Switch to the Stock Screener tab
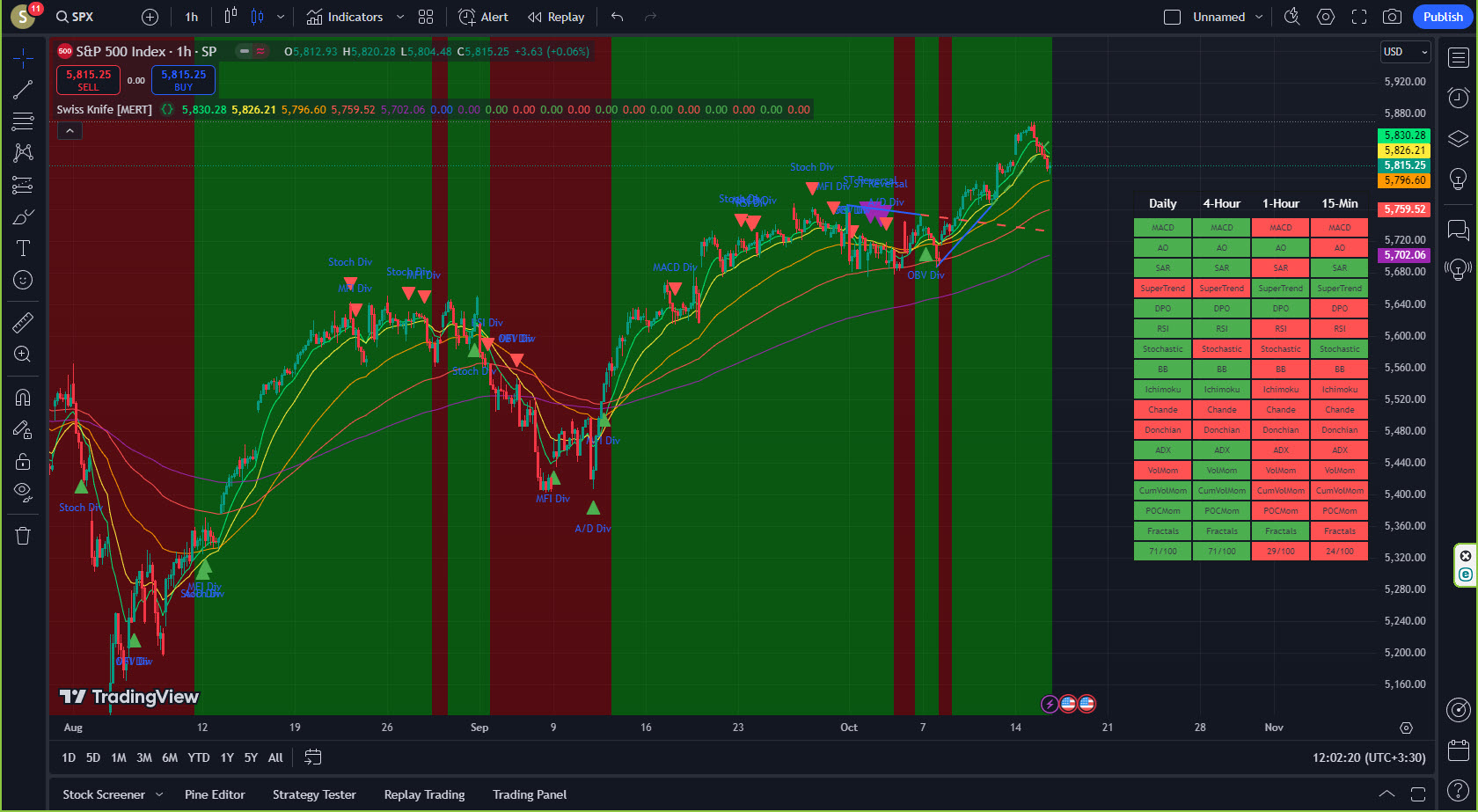1478x812 pixels. (x=104, y=794)
